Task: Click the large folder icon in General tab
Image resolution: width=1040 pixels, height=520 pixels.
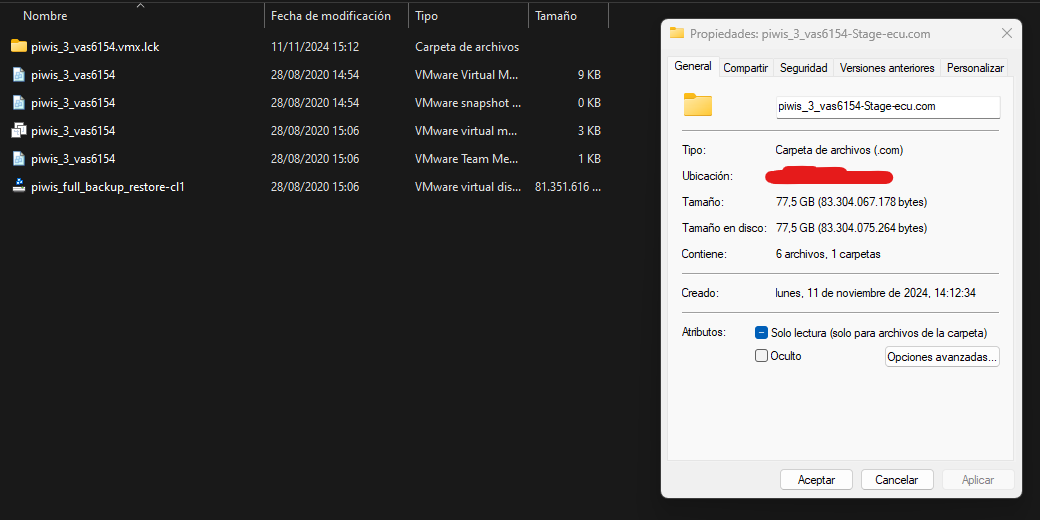Action: click(x=697, y=105)
